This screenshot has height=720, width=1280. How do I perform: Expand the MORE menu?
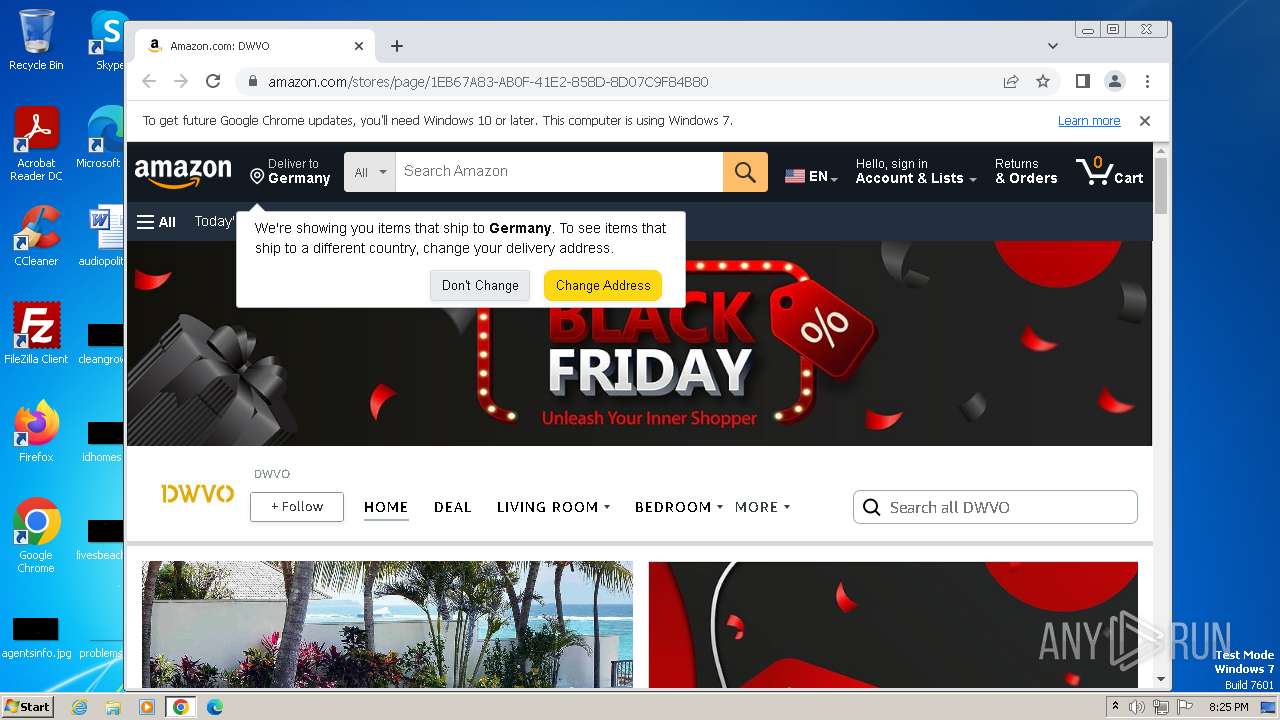[x=762, y=507]
